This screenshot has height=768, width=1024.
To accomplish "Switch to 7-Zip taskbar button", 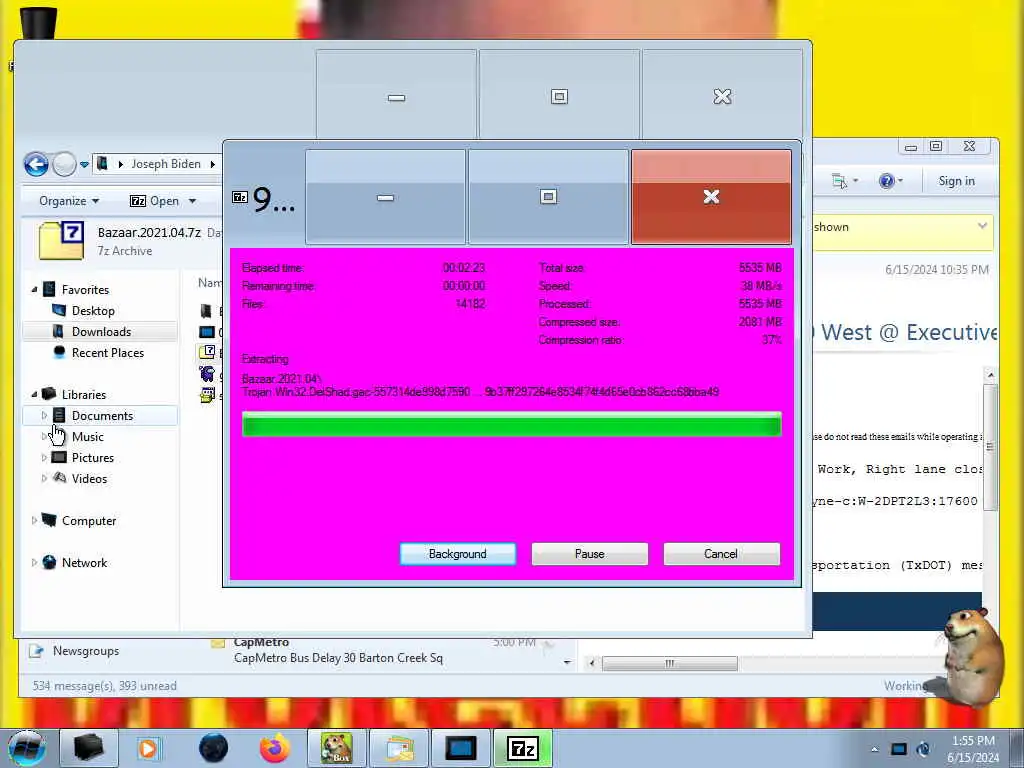I will tap(522, 748).
